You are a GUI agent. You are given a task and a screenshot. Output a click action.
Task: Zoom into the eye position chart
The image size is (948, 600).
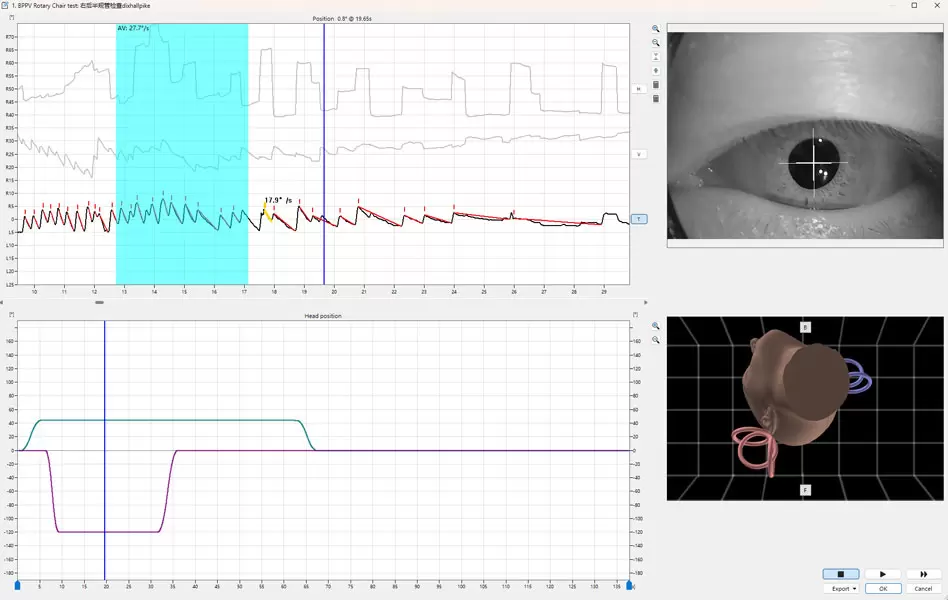[655, 30]
